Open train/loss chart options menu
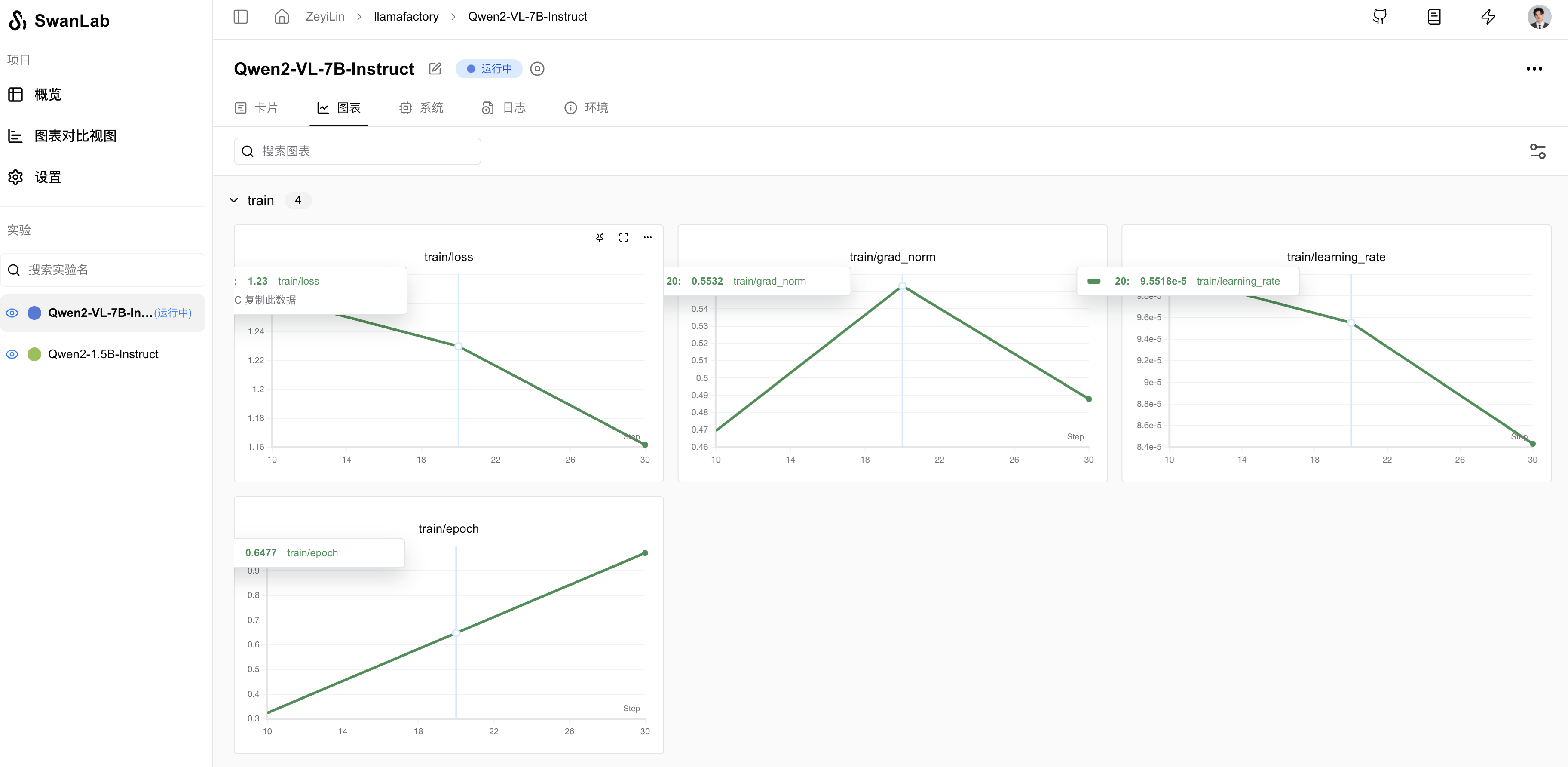This screenshot has height=767, width=1568. pyautogui.click(x=648, y=237)
